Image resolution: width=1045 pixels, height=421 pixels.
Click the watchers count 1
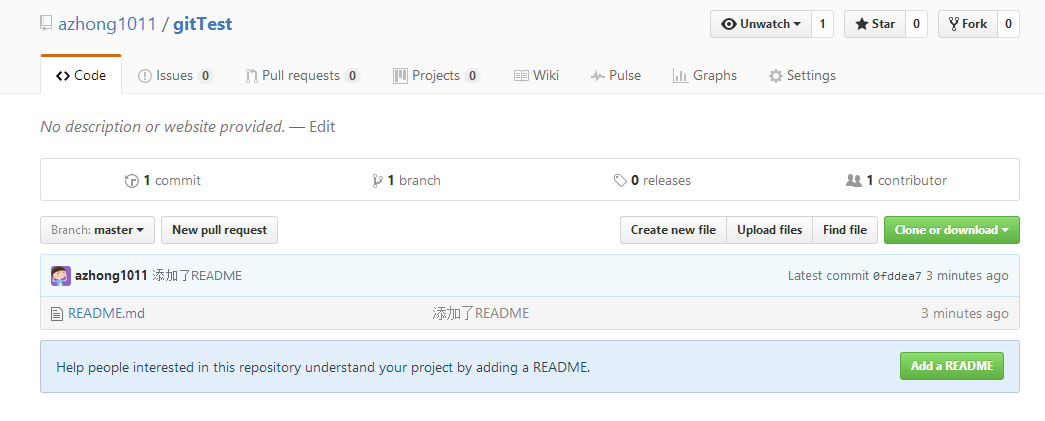tap(822, 24)
